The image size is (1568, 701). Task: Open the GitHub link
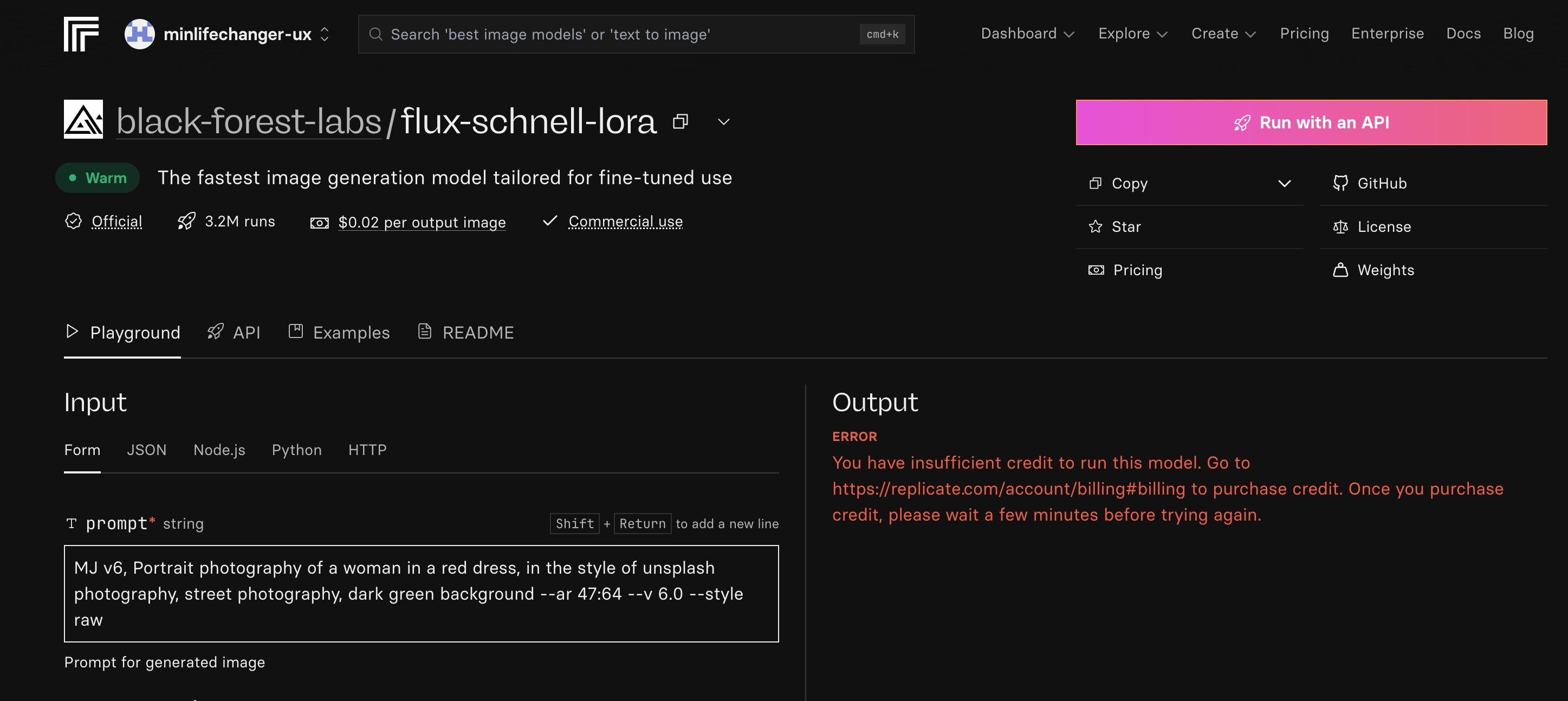(x=1382, y=183)
